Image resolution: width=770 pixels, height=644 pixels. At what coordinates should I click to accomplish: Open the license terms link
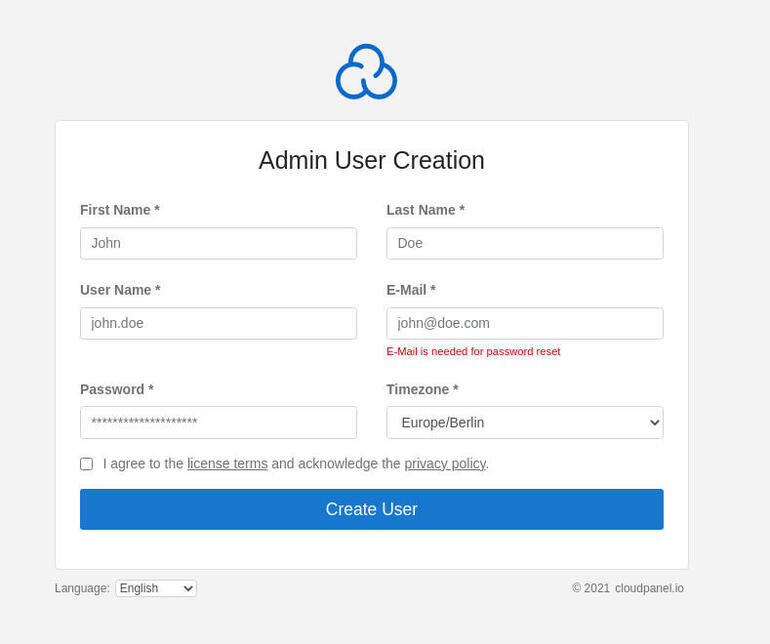[x=227, y=464]
